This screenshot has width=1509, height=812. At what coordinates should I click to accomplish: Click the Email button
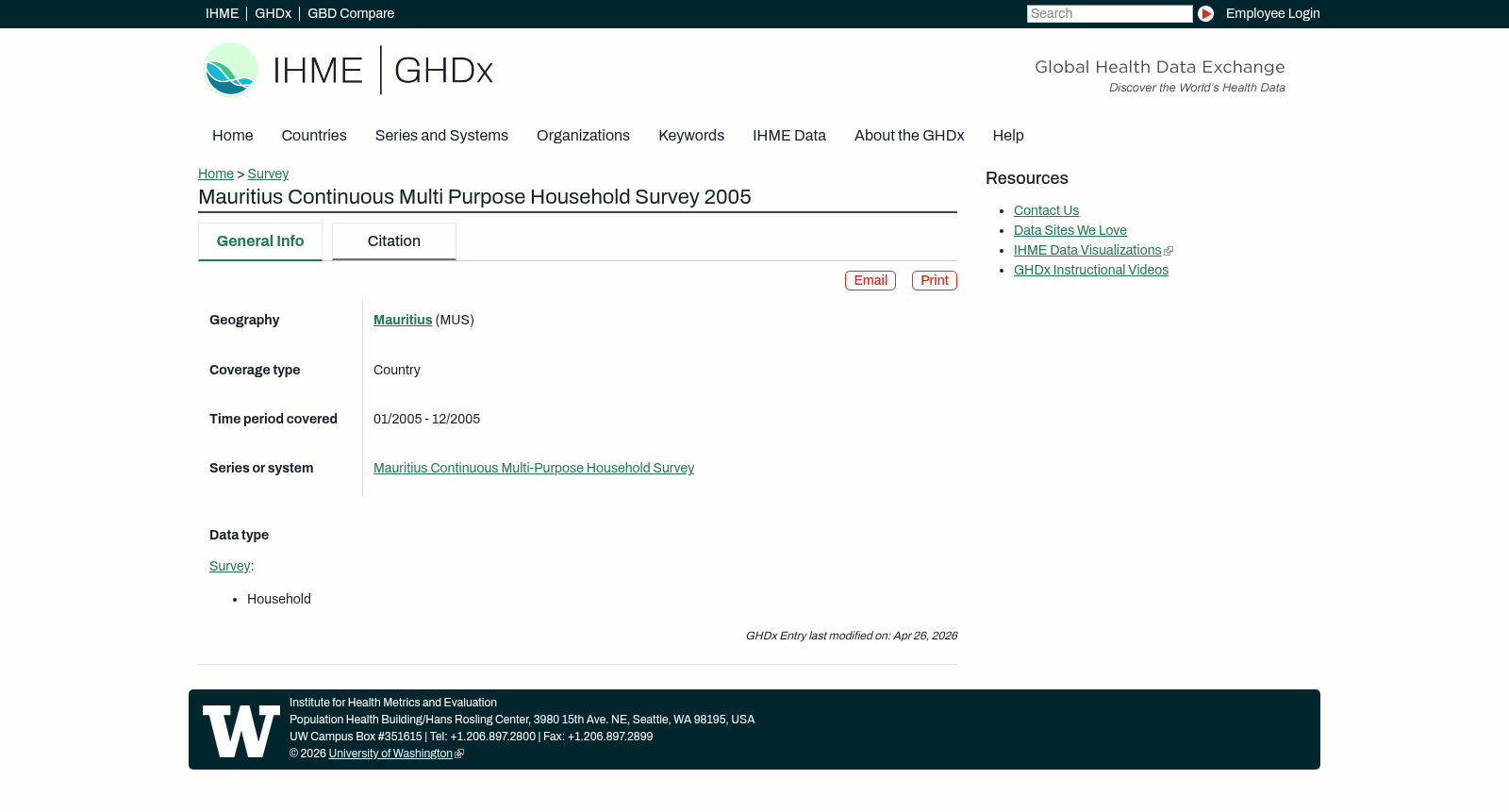871,281
